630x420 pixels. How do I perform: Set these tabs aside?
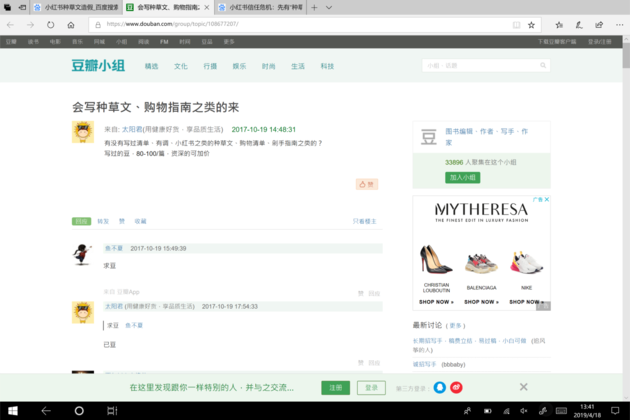click(x=22, y=7)
